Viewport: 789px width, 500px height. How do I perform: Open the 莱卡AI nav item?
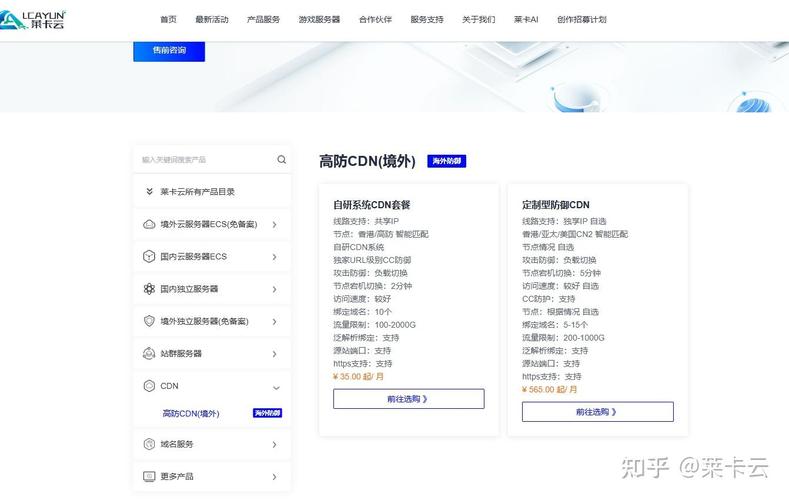[x=526, y=20]
